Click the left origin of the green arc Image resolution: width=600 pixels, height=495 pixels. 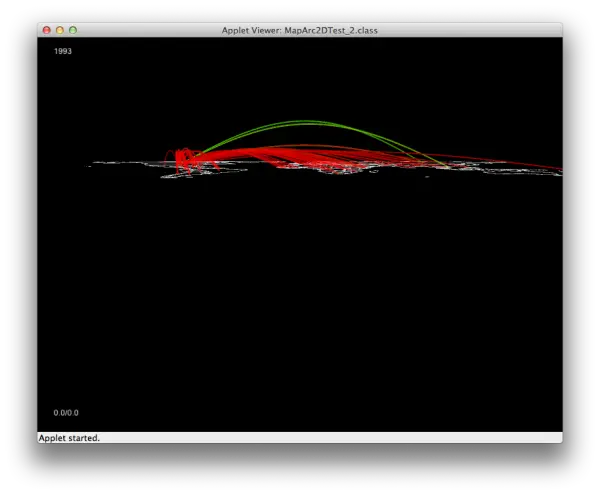click(197, 155)
